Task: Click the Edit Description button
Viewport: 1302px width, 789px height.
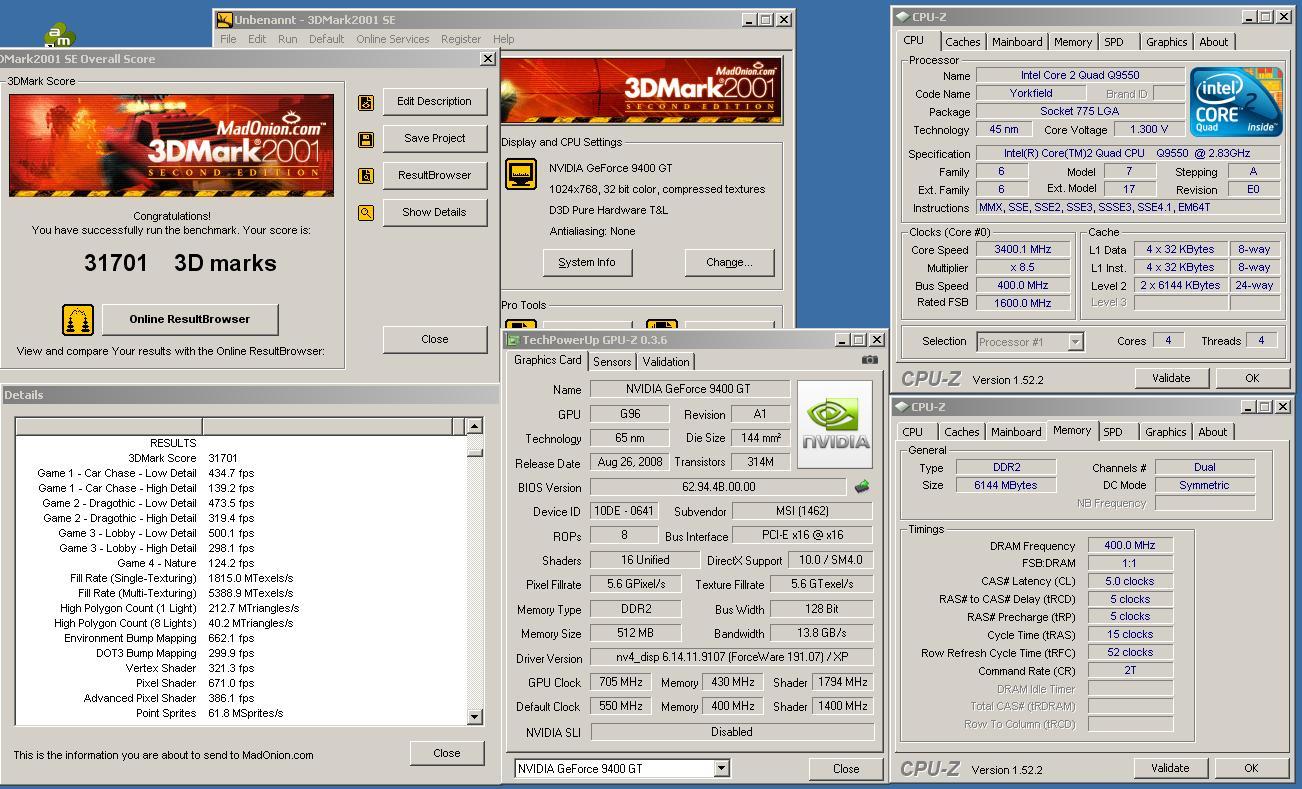Action: (x=434, y=101)
